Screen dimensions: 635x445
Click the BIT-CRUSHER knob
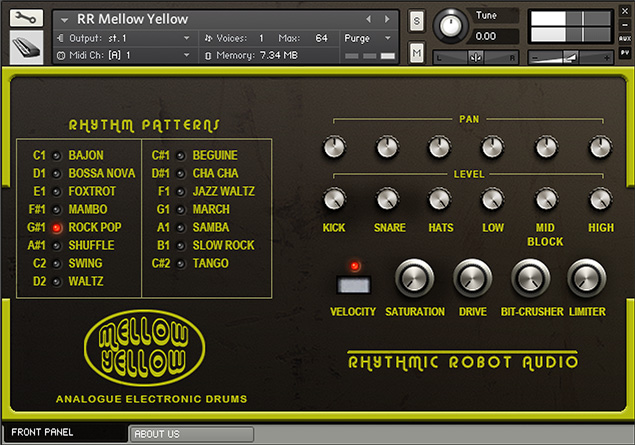530,279
